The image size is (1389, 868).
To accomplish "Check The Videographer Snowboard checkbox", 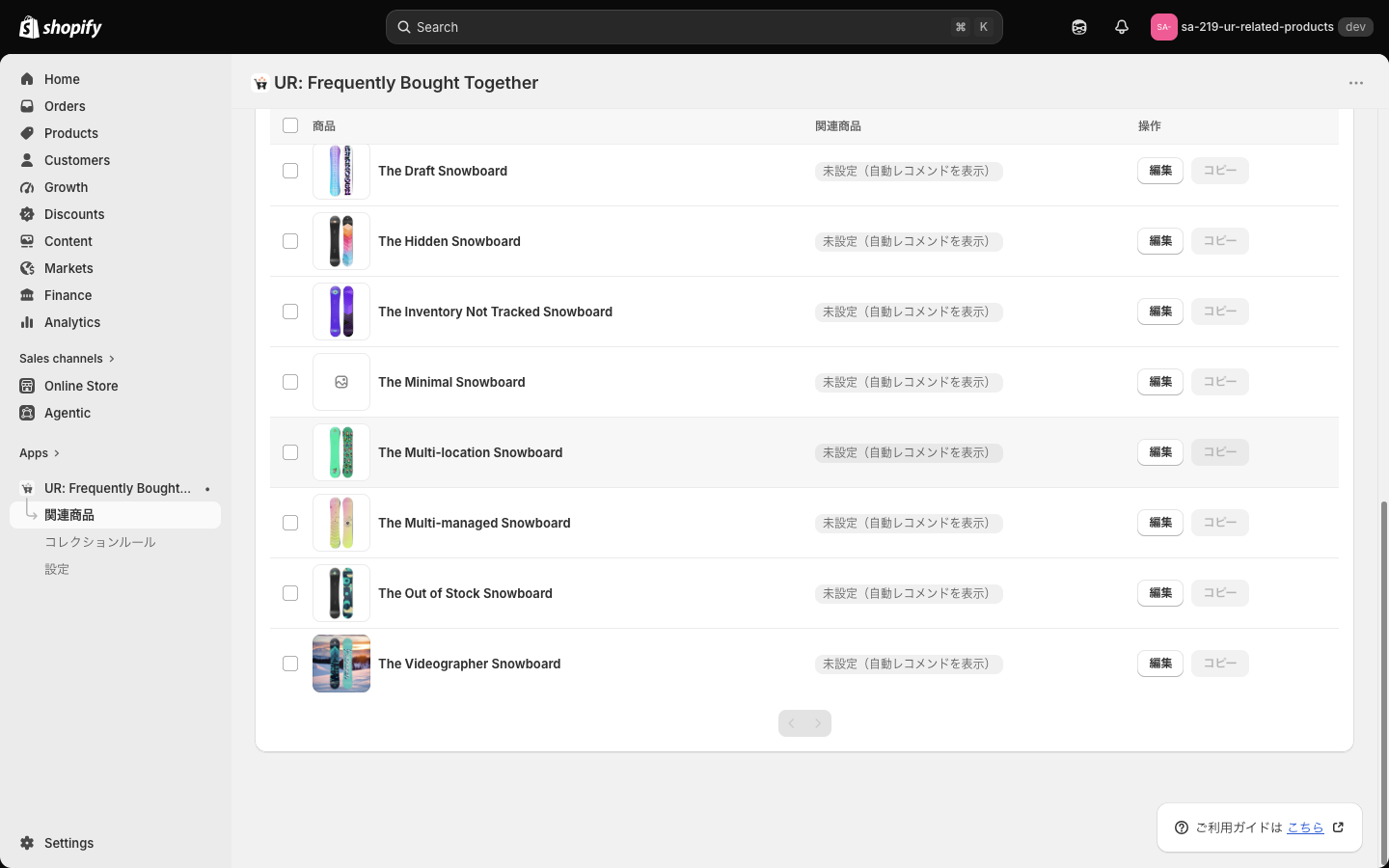I will click(290, 664).
